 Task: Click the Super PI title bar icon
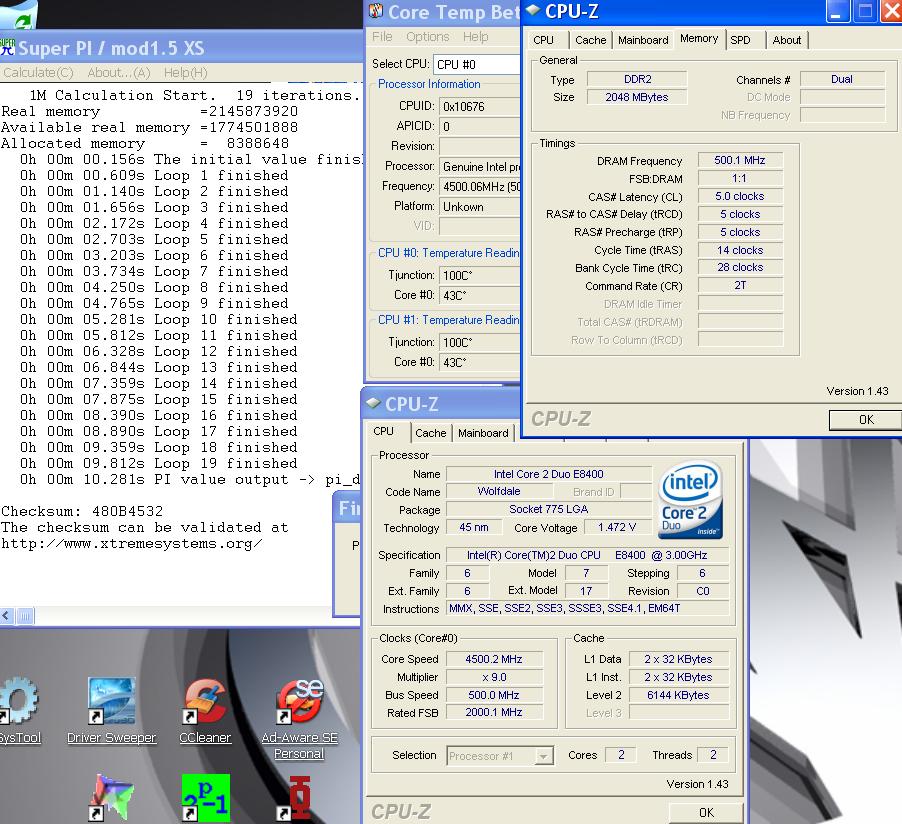tap(7, 47)
